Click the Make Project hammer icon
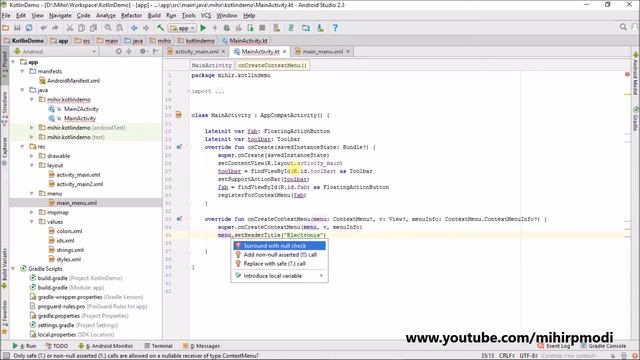 (x=160, y=28)
